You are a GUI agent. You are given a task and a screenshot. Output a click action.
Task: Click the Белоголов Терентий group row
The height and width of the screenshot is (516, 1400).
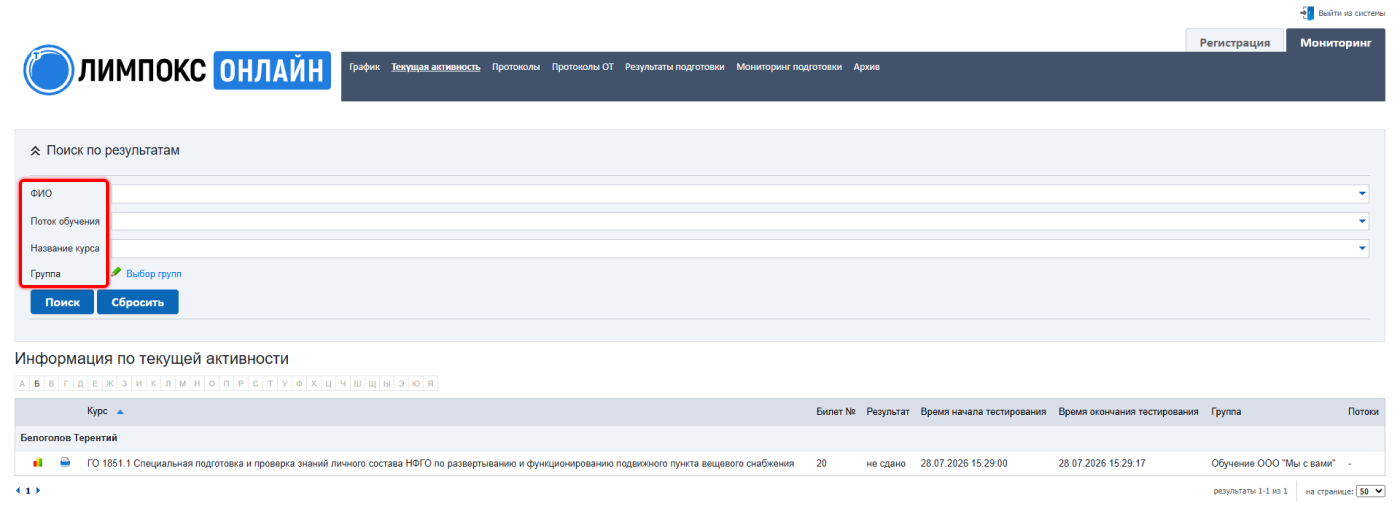(700, 438)
